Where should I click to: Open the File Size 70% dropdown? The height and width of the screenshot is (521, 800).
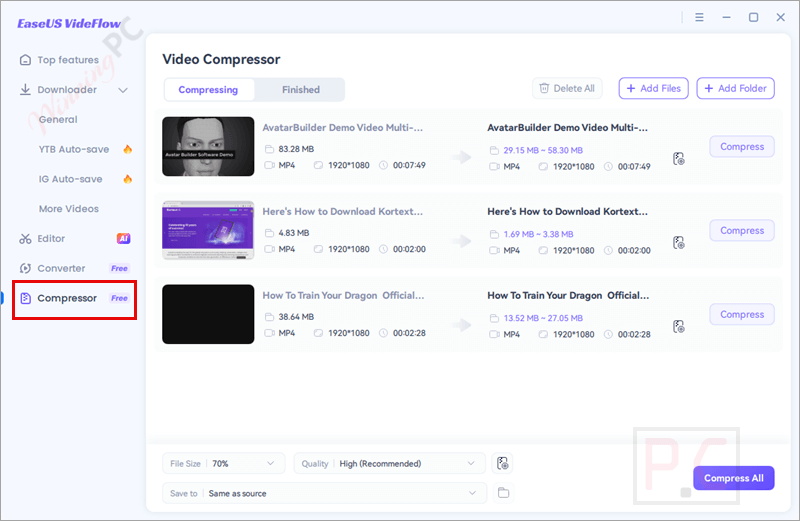(x=223, y=463)
